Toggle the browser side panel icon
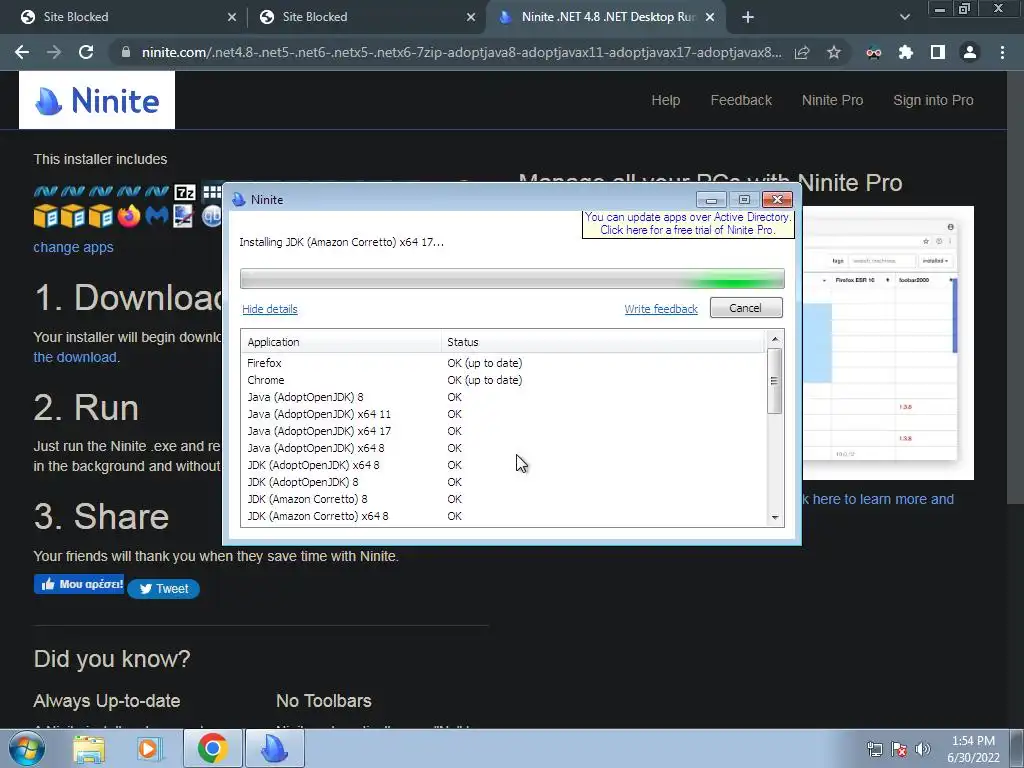1024x768 pixels. (938, 53)
